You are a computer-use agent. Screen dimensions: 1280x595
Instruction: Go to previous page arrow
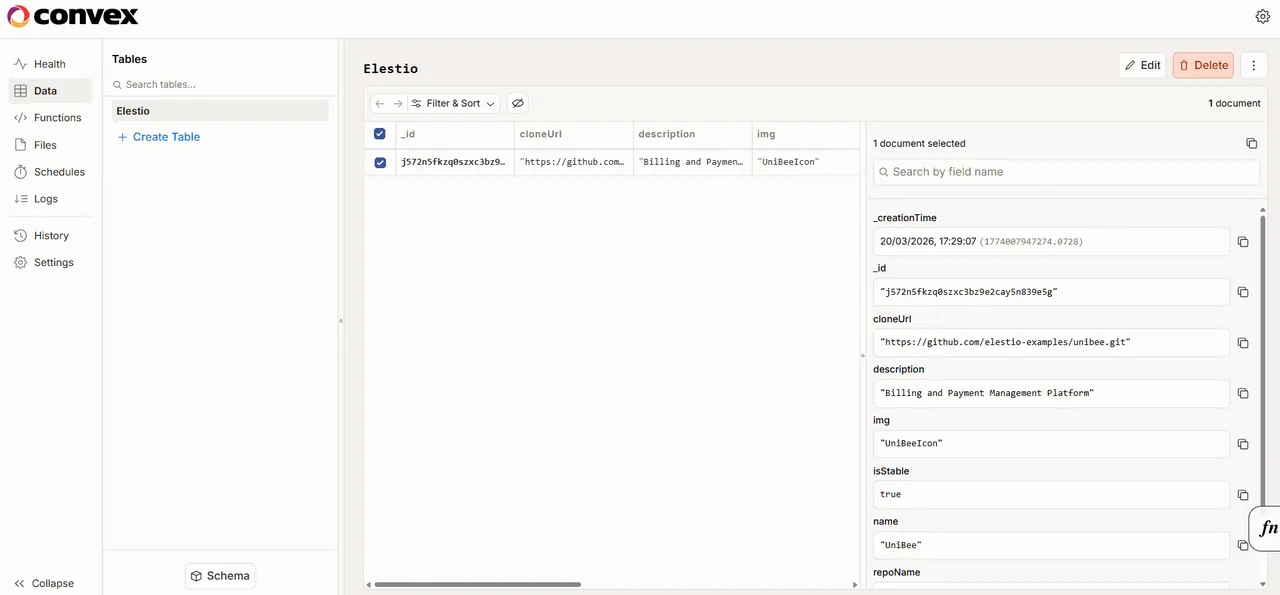[x=380, y=103]
